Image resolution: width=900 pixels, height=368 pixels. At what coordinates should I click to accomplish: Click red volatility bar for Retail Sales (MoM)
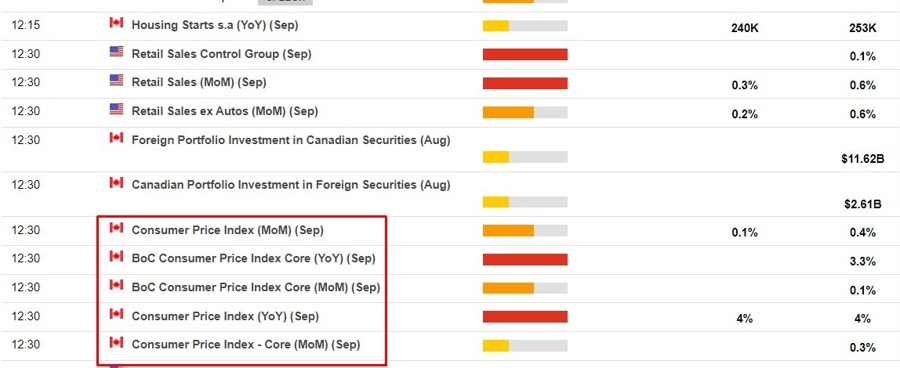525,83
